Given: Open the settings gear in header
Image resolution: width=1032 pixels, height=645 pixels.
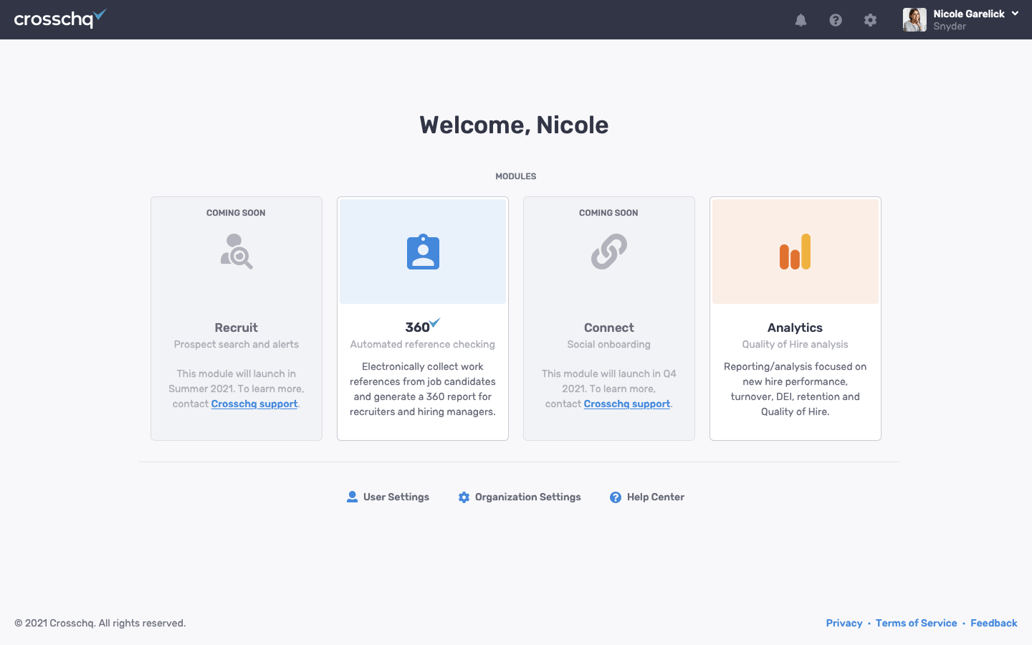Looking at the screenshot, I should (870, 20).
